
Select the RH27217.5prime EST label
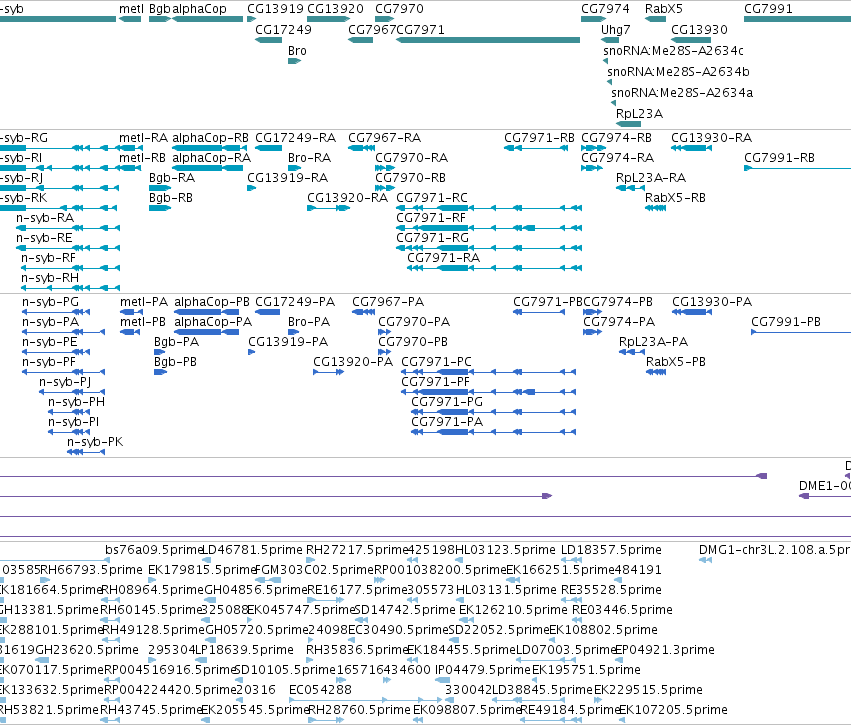pos(357,550)
